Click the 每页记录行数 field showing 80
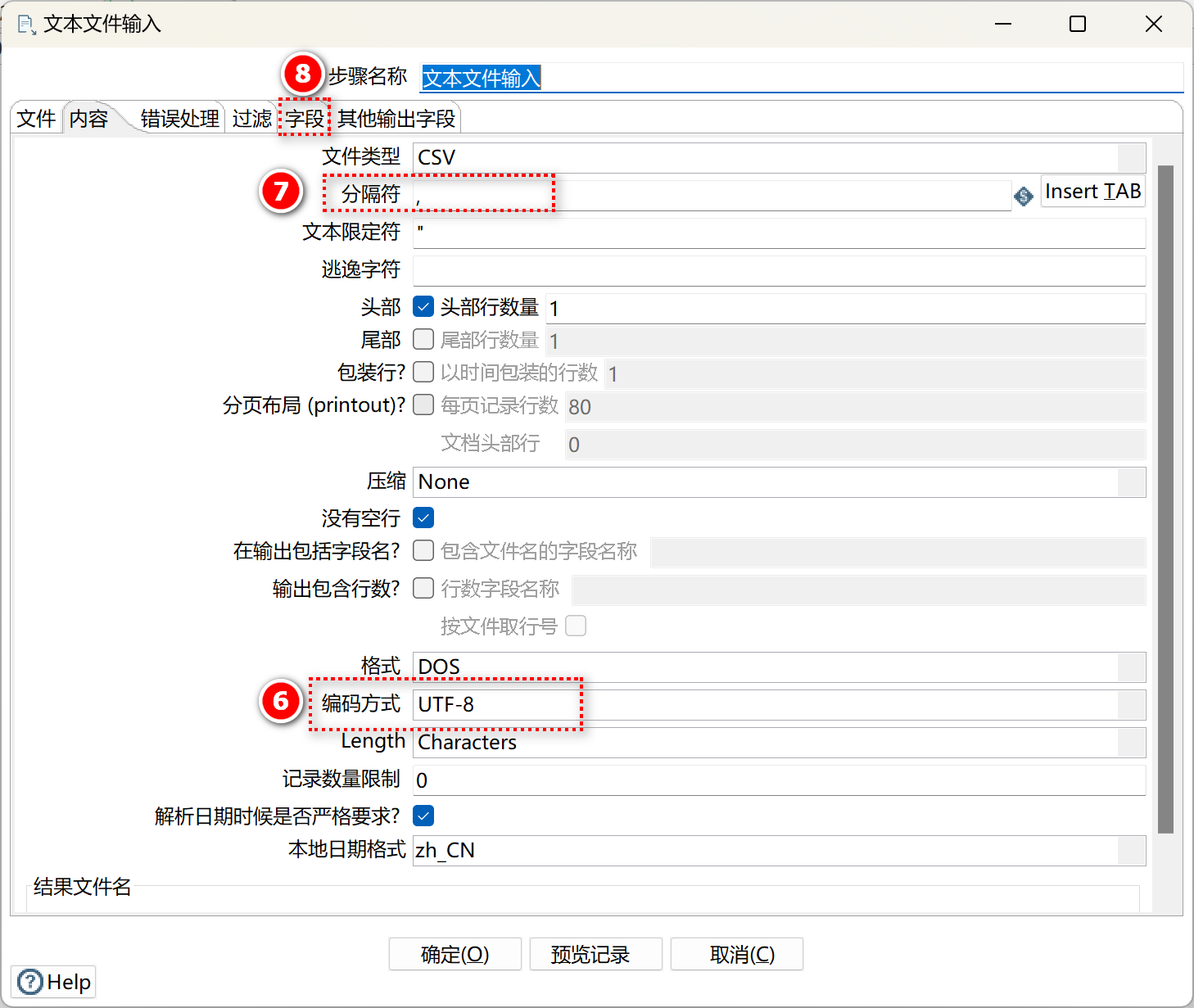The image size is (1194, 1008). tap(855, 406)
